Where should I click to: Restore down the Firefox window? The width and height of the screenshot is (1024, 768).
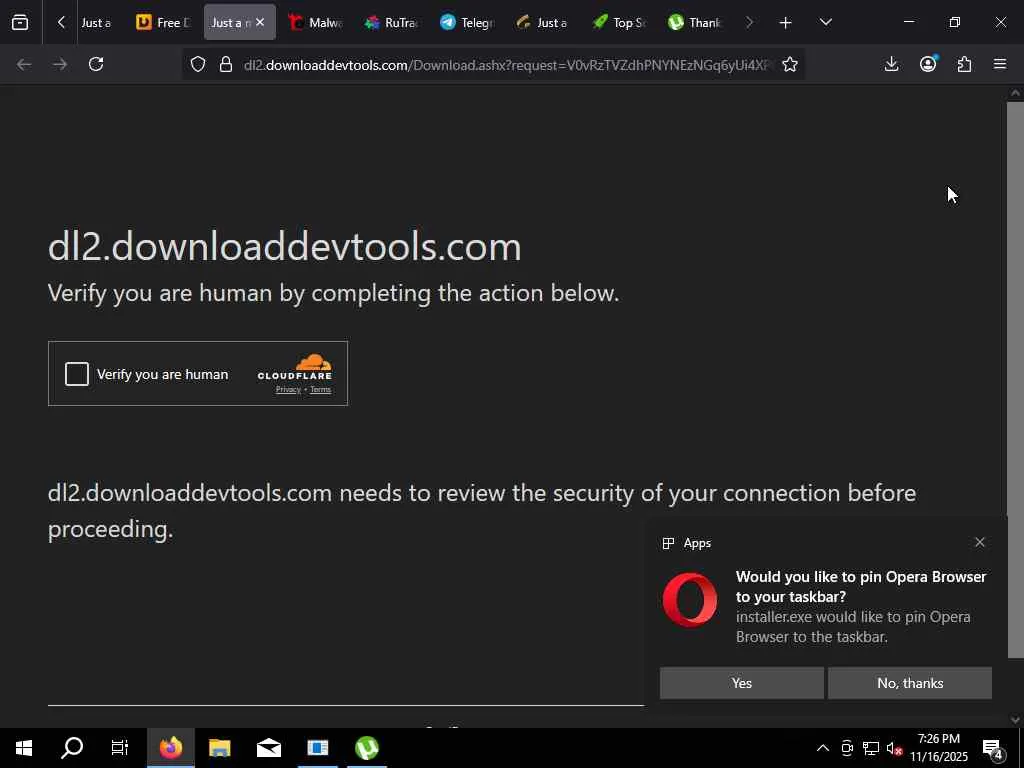955,22
